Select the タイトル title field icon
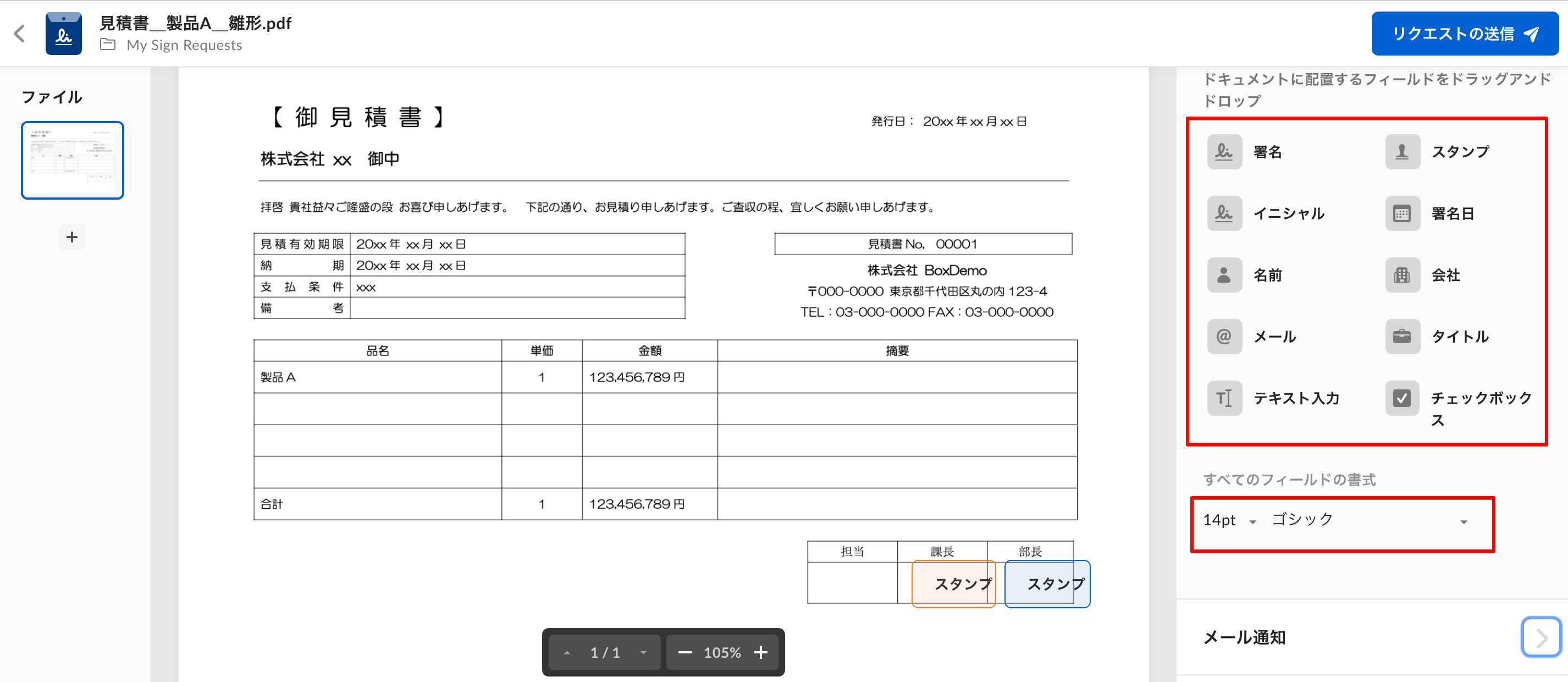This screenshot has width=1568, height=682. coord(1402,336)
